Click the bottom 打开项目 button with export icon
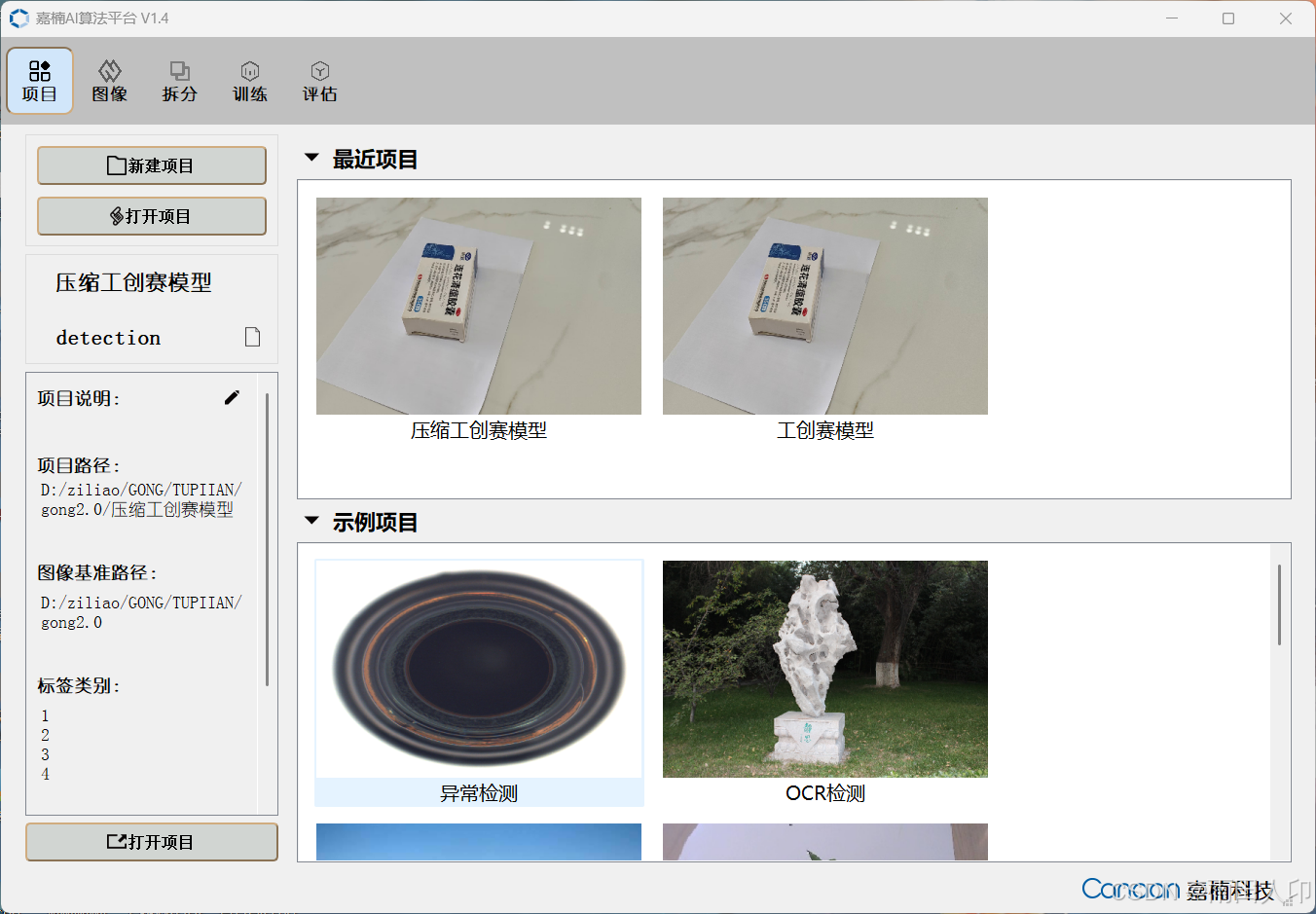The image size is (1316, 914). point(152,842)
